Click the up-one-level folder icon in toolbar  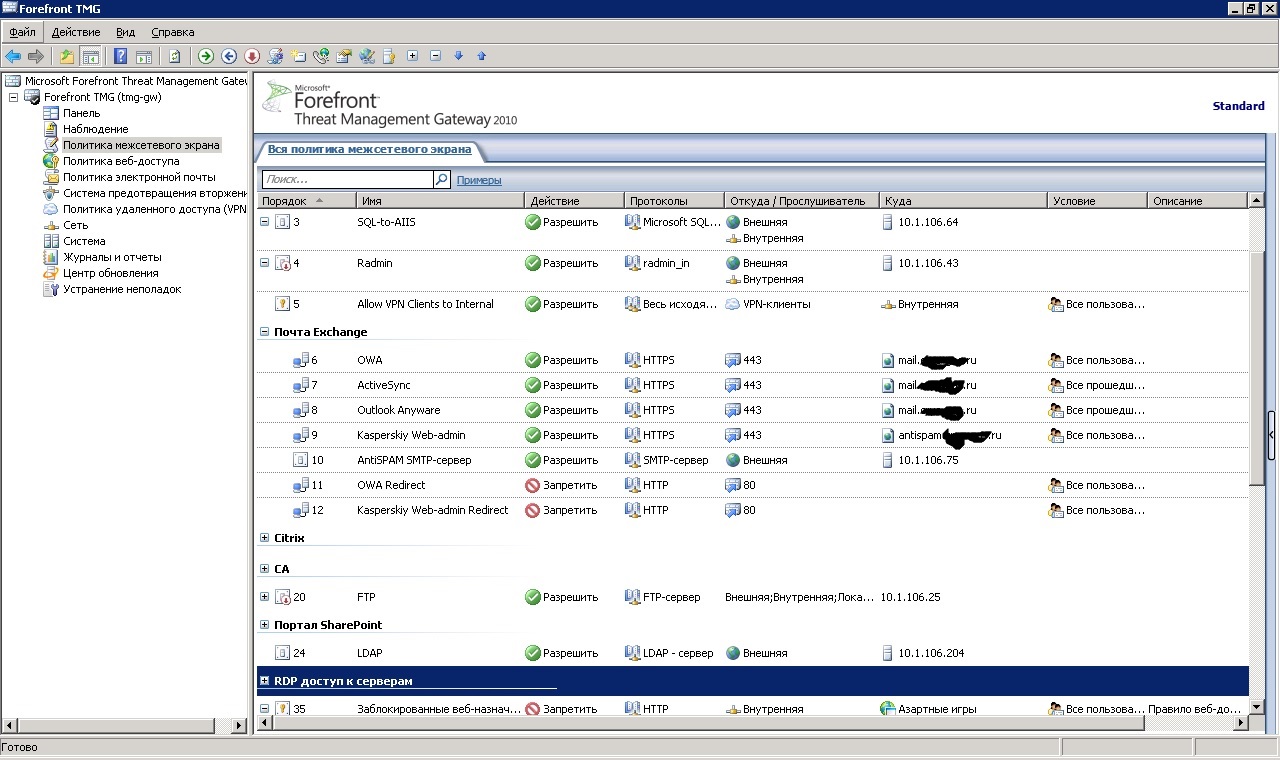point(67,56)
